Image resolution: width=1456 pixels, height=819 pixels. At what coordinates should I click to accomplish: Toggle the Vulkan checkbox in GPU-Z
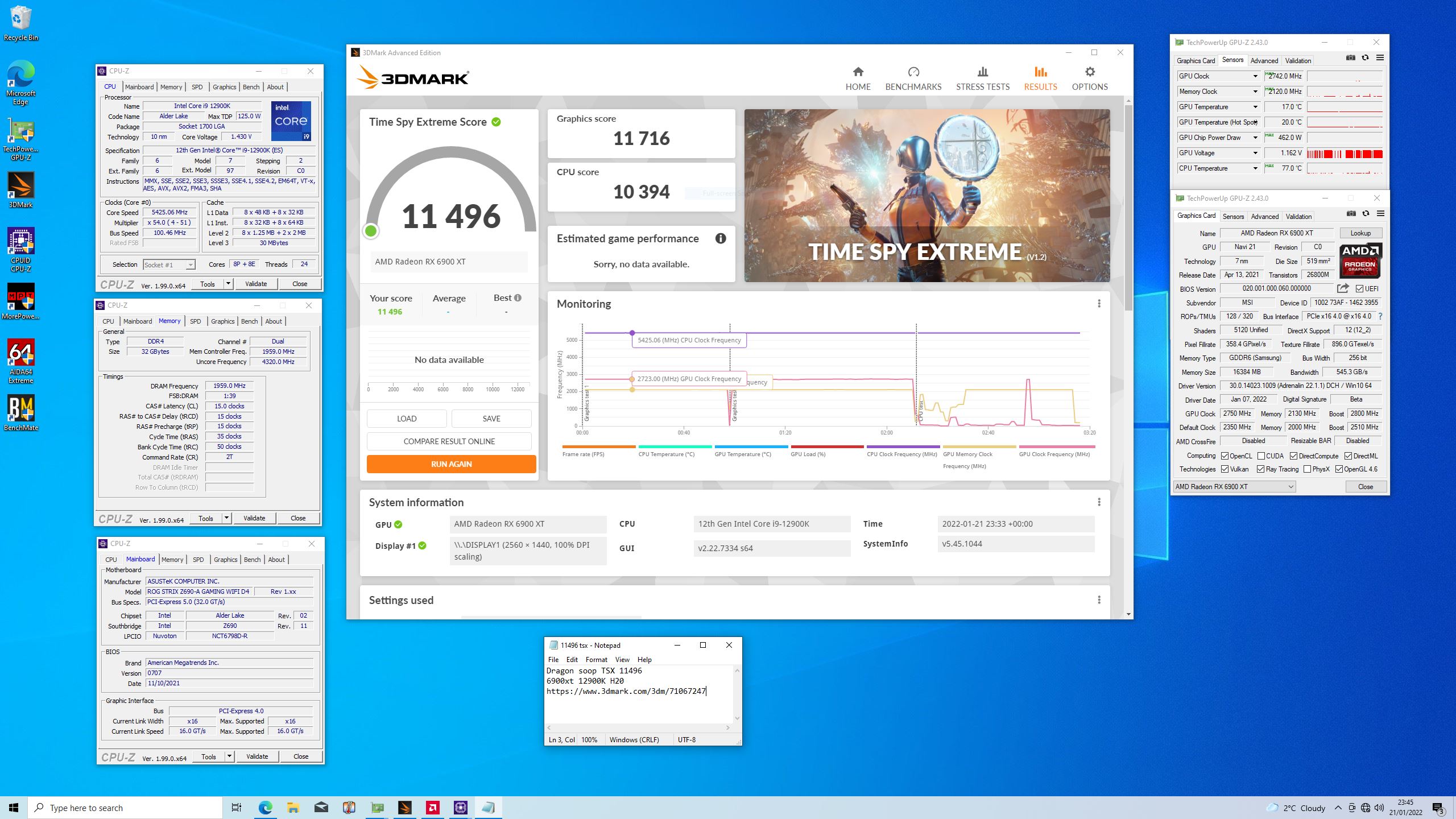point(1225,469)
